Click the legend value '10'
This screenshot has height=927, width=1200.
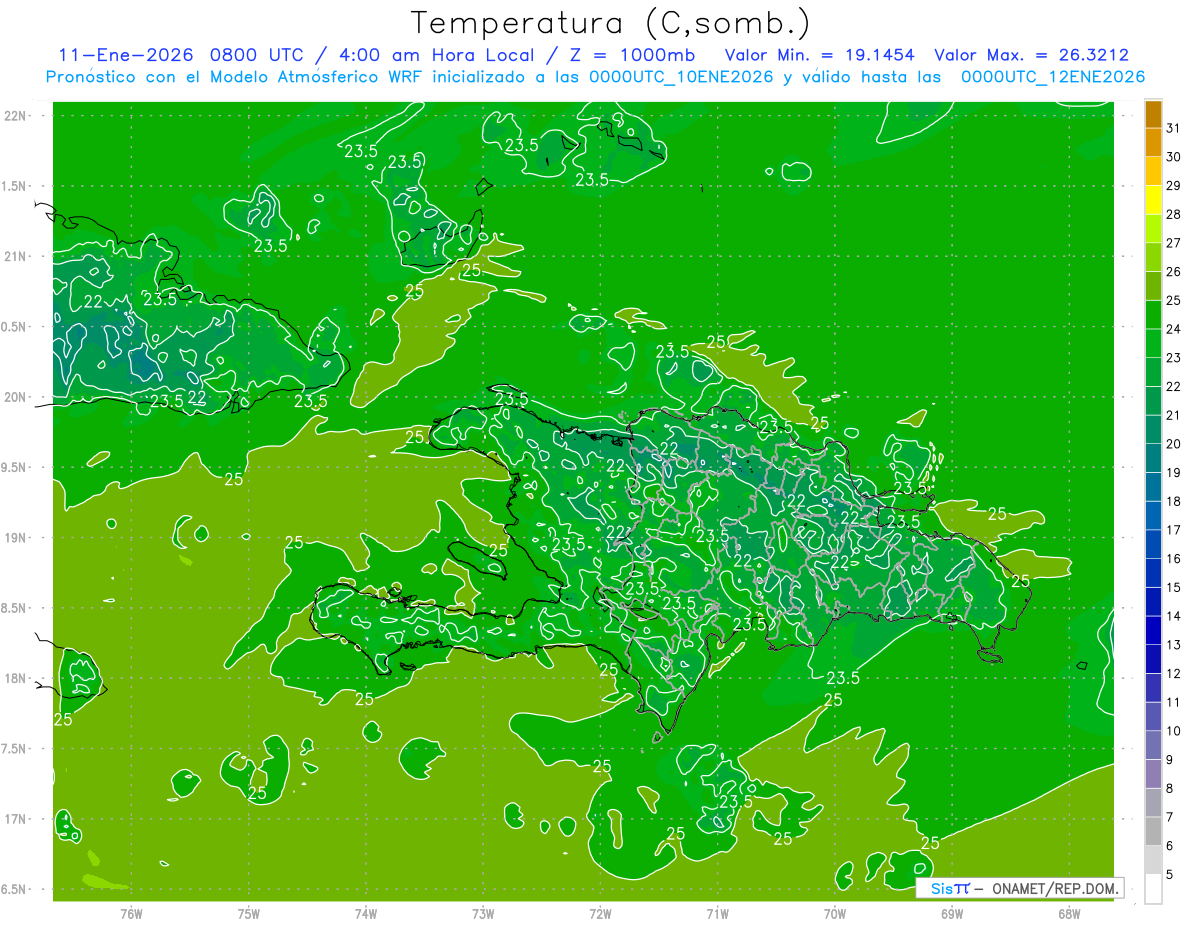point(1174,731)
